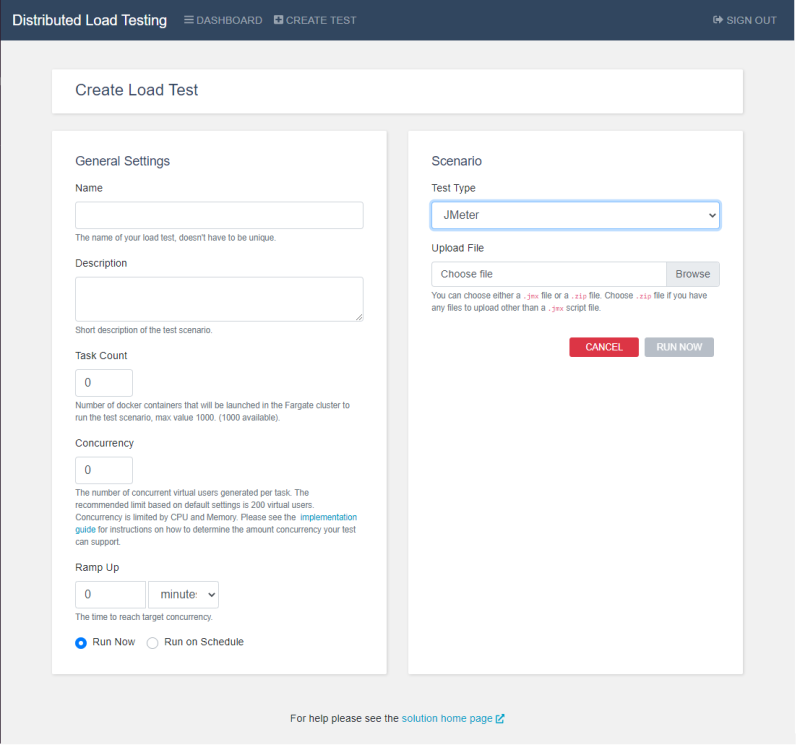Viewport: 800px width, 745px height.
Task: Click into the Description text area
Action: (x=219, y=300)
